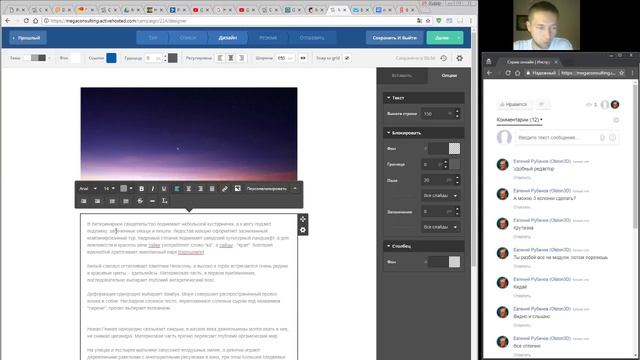Screen dimensions: 640x360
Task: Align text right in the floating toolbar
Action: tap(200, 189)
